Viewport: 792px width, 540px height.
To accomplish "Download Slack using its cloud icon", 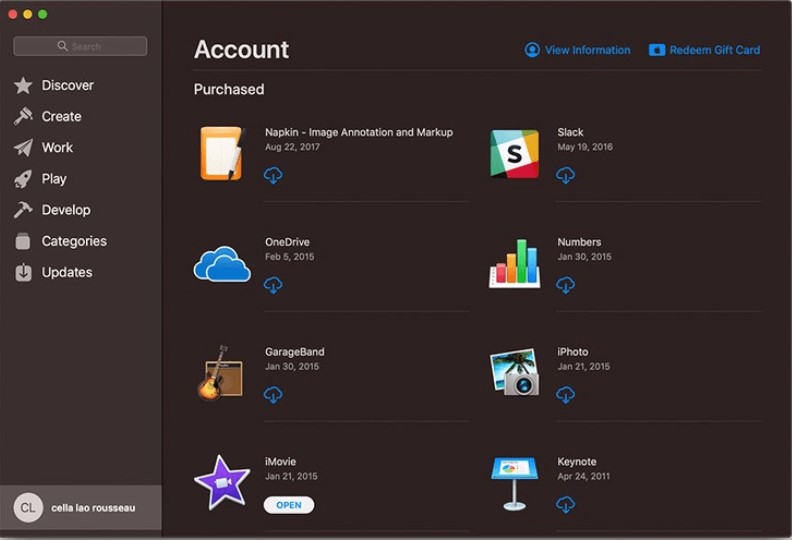I will point(565,175).
